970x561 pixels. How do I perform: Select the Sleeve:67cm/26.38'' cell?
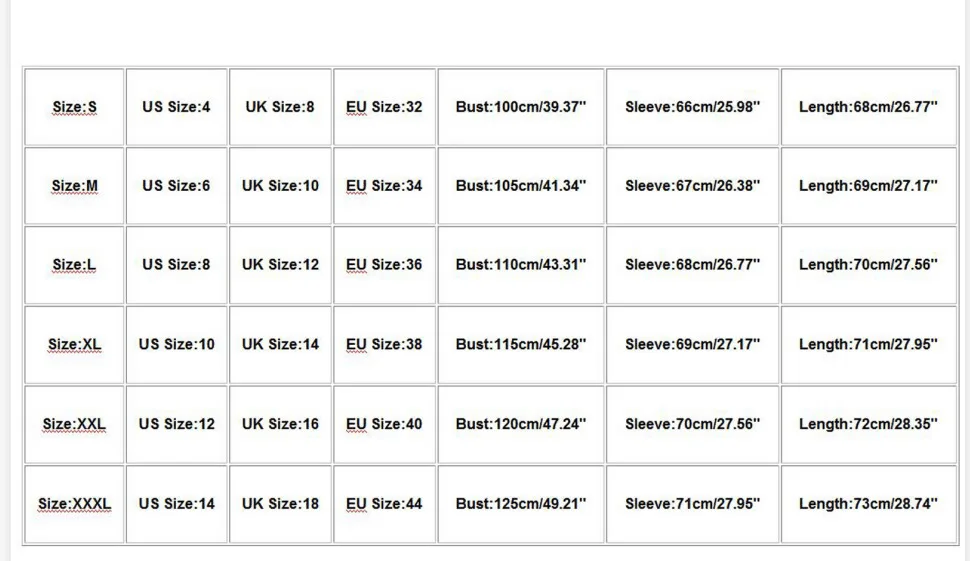coord(692,186)
